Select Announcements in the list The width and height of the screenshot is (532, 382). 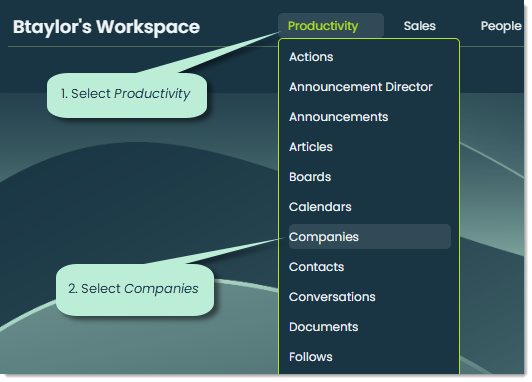[338, 117]
